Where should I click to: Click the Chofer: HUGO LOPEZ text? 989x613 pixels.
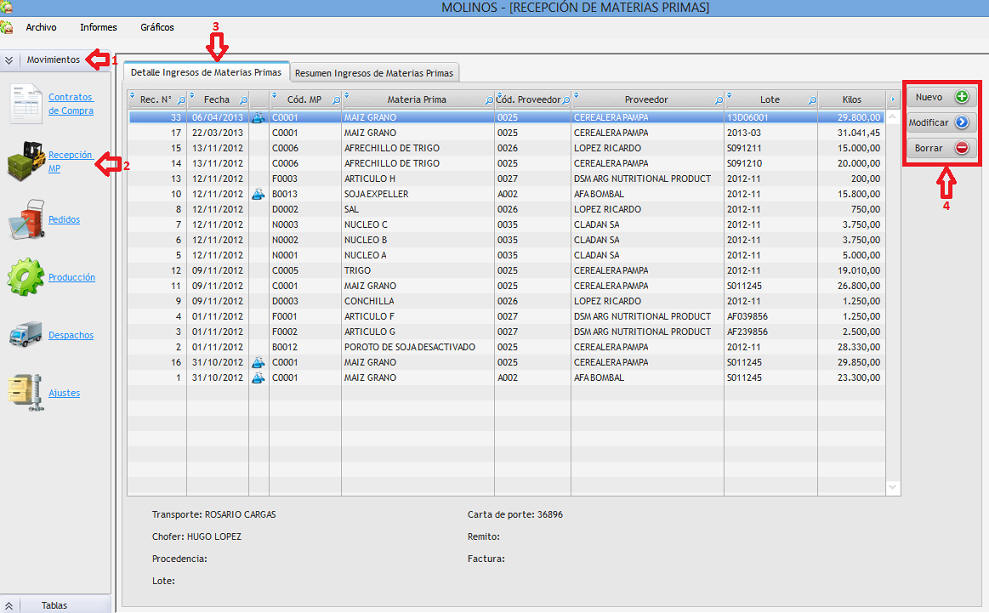click(197, 537)
